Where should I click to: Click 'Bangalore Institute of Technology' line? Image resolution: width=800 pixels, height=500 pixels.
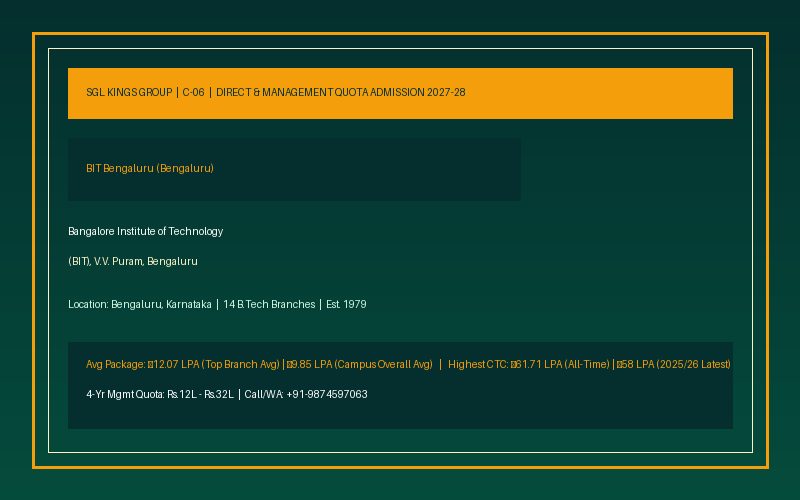pos(145,231)
